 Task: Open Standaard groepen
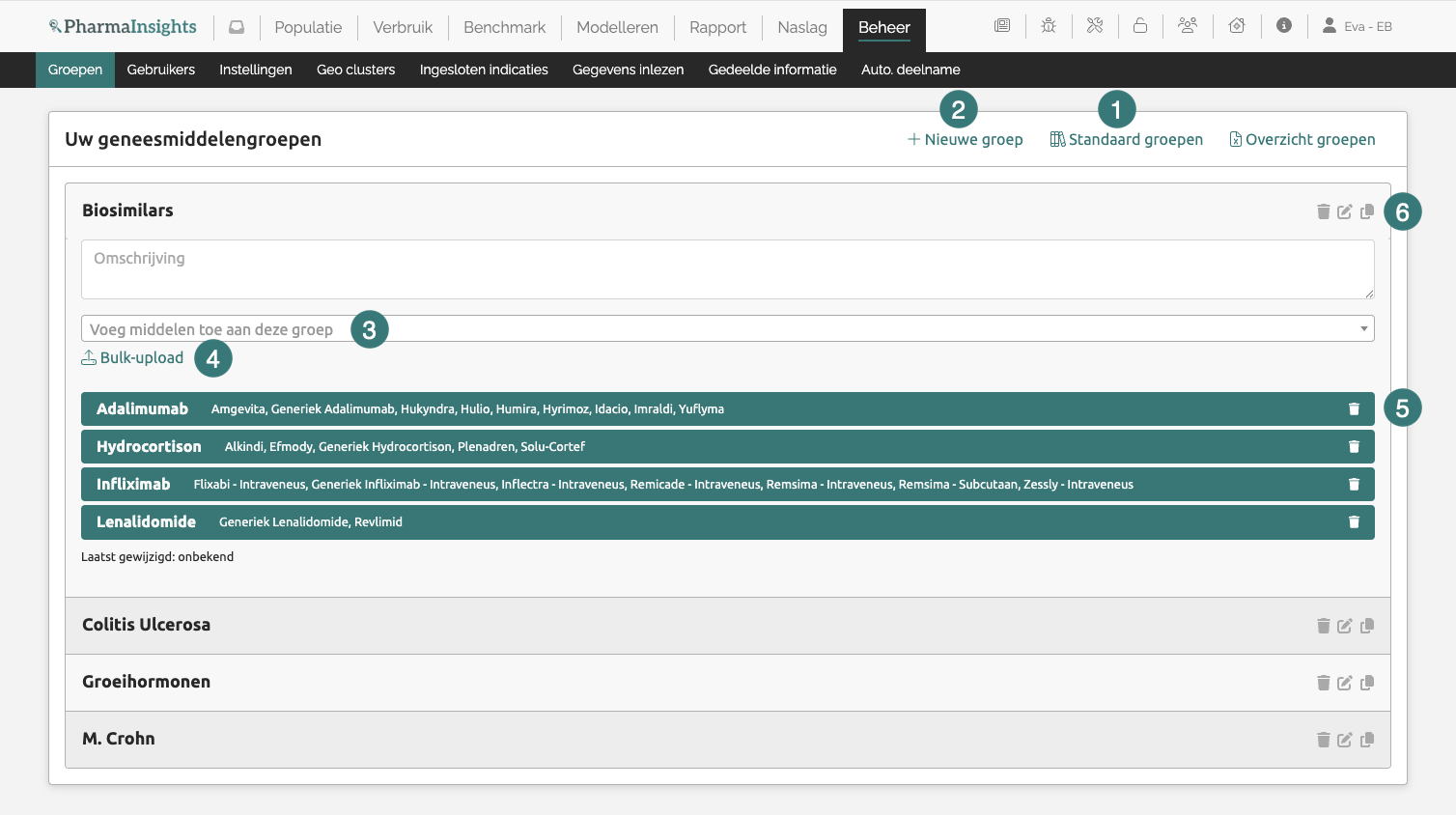pyautogui.click(x=1127, y=139)
